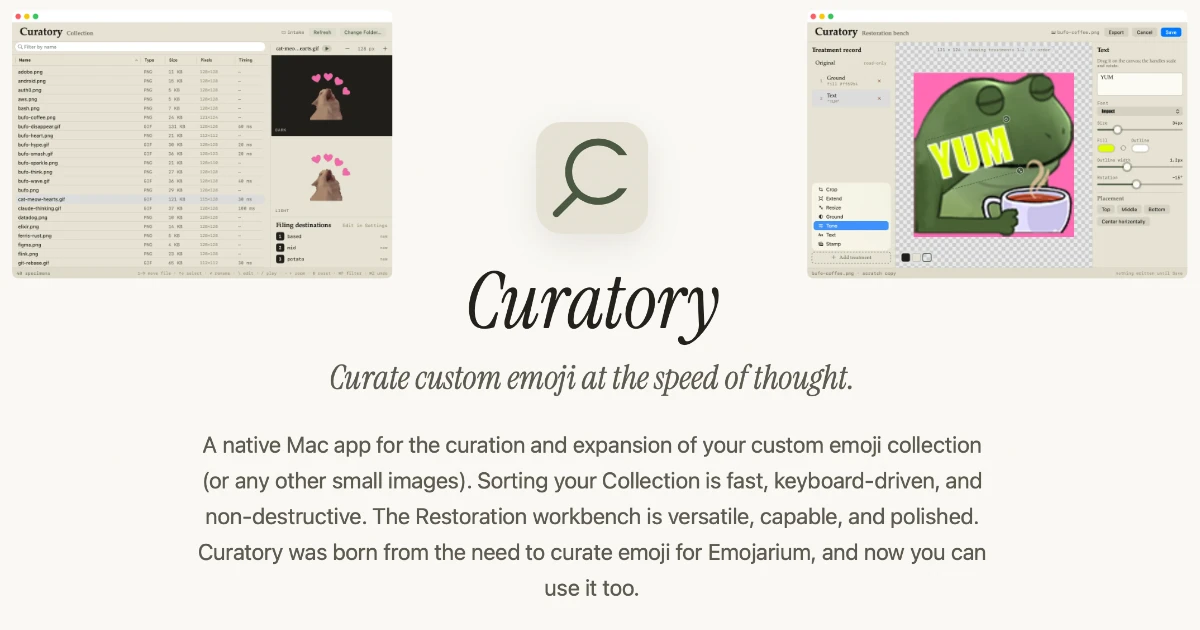Open the yellow Fill color swatch
Screen dimensions: 1200x630
[x=1106, y=148]
